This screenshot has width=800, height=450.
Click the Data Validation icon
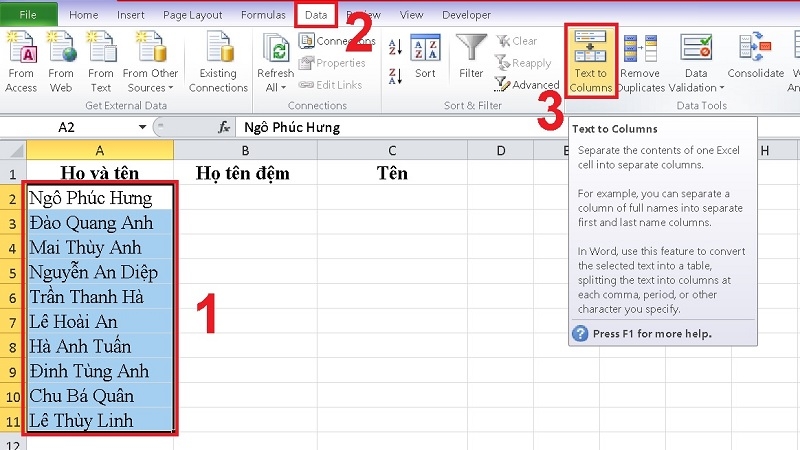(696, 48)
